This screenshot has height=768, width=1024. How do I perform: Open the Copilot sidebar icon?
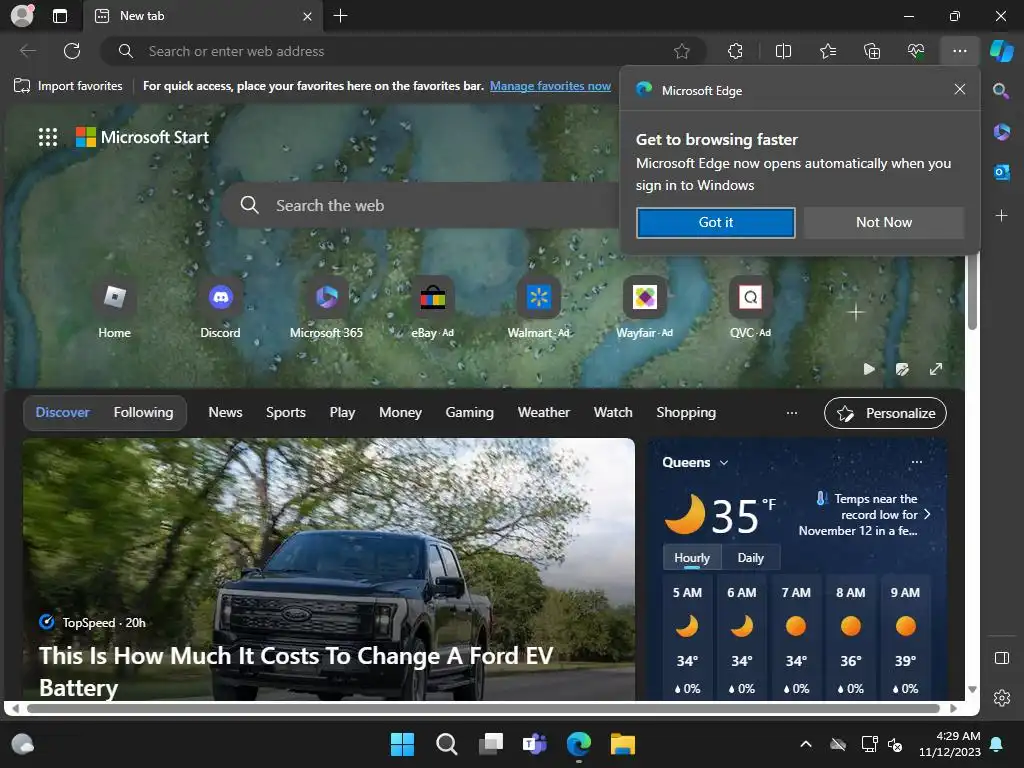tap(1001, 51)
